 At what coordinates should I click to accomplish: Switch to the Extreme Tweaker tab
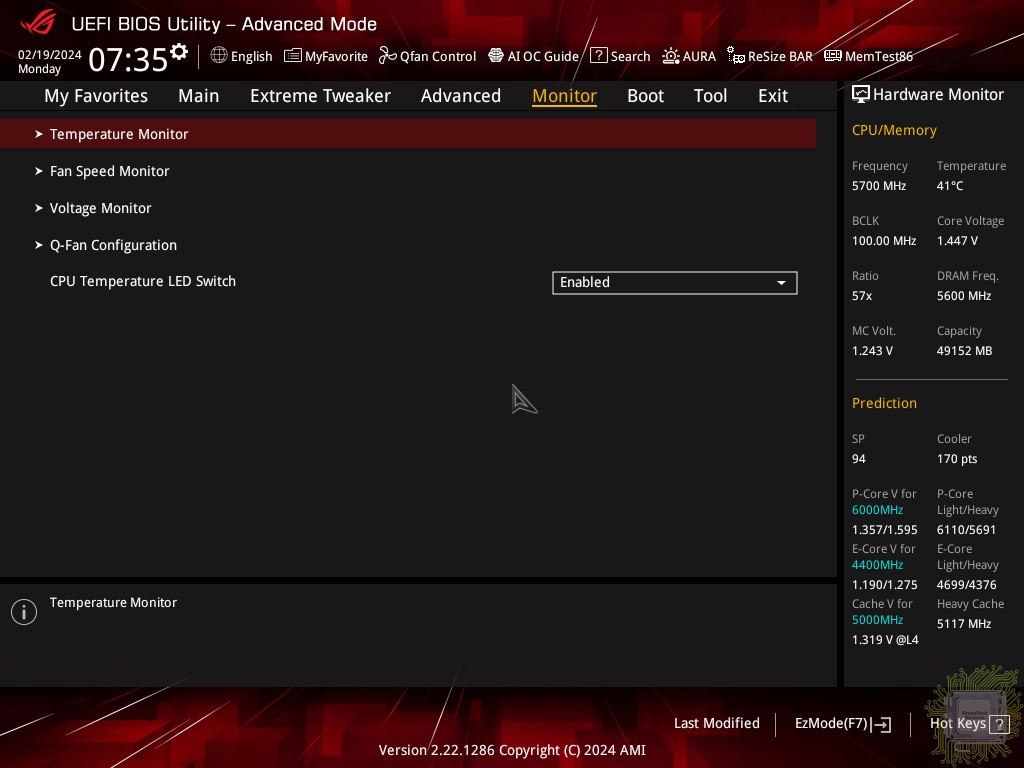[320, 96]
